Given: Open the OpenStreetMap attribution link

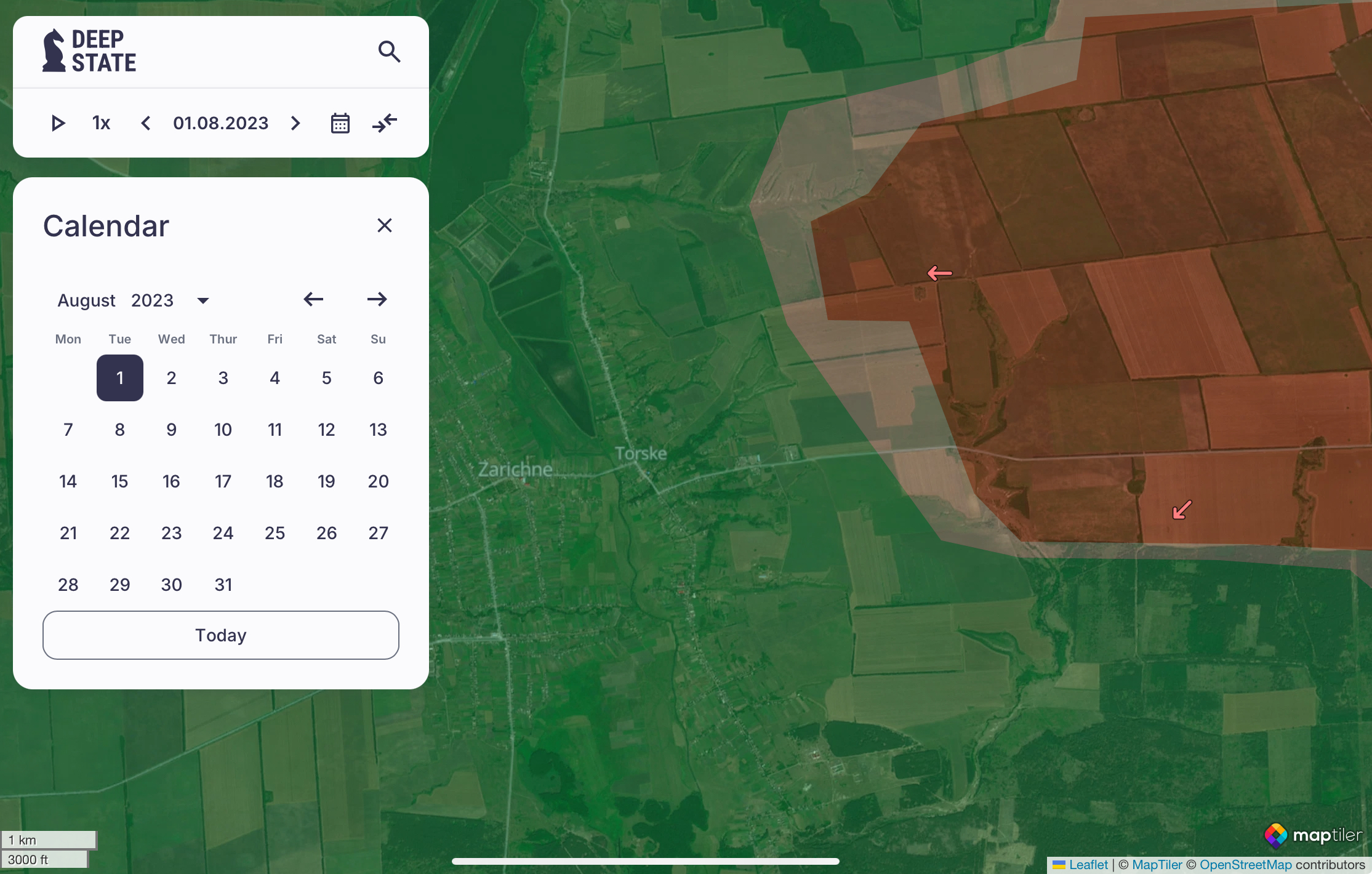Looking at the screenshot, I should tap(1245, 865).
